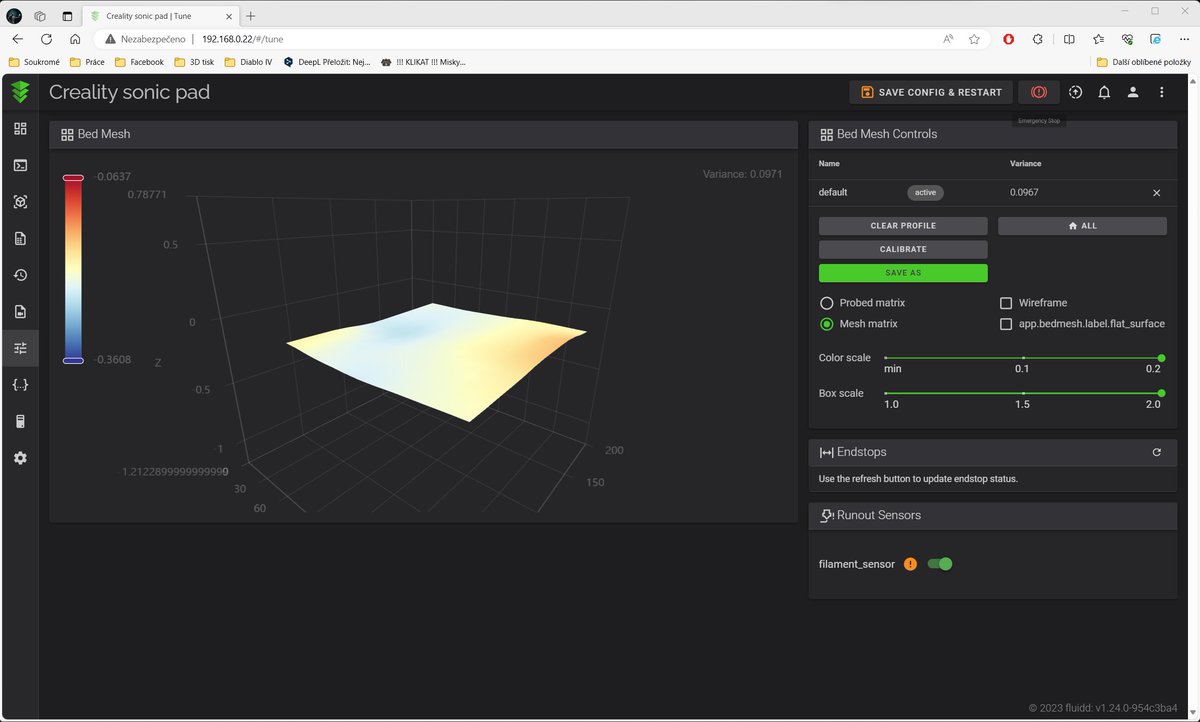Open the Fluidd three-dot menu

pyautogui.click(x=1161, y=92)
